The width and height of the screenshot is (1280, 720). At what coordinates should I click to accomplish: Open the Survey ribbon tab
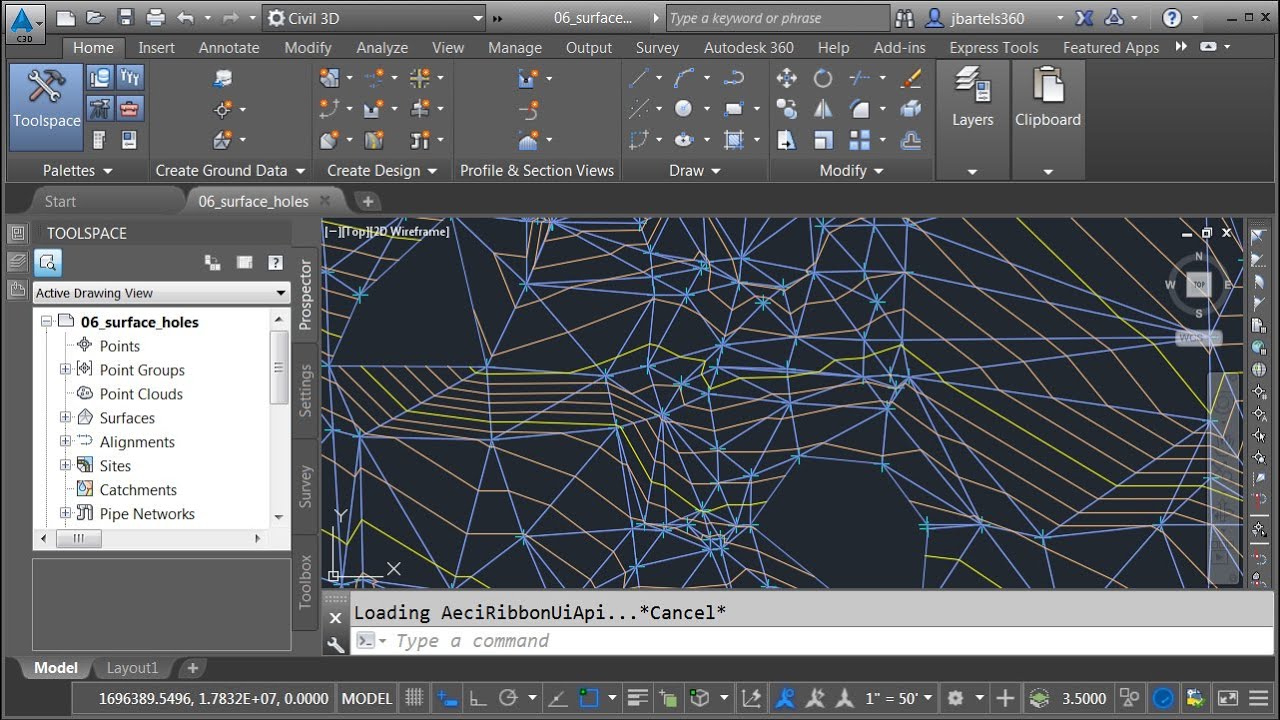[x=657, y=47]
